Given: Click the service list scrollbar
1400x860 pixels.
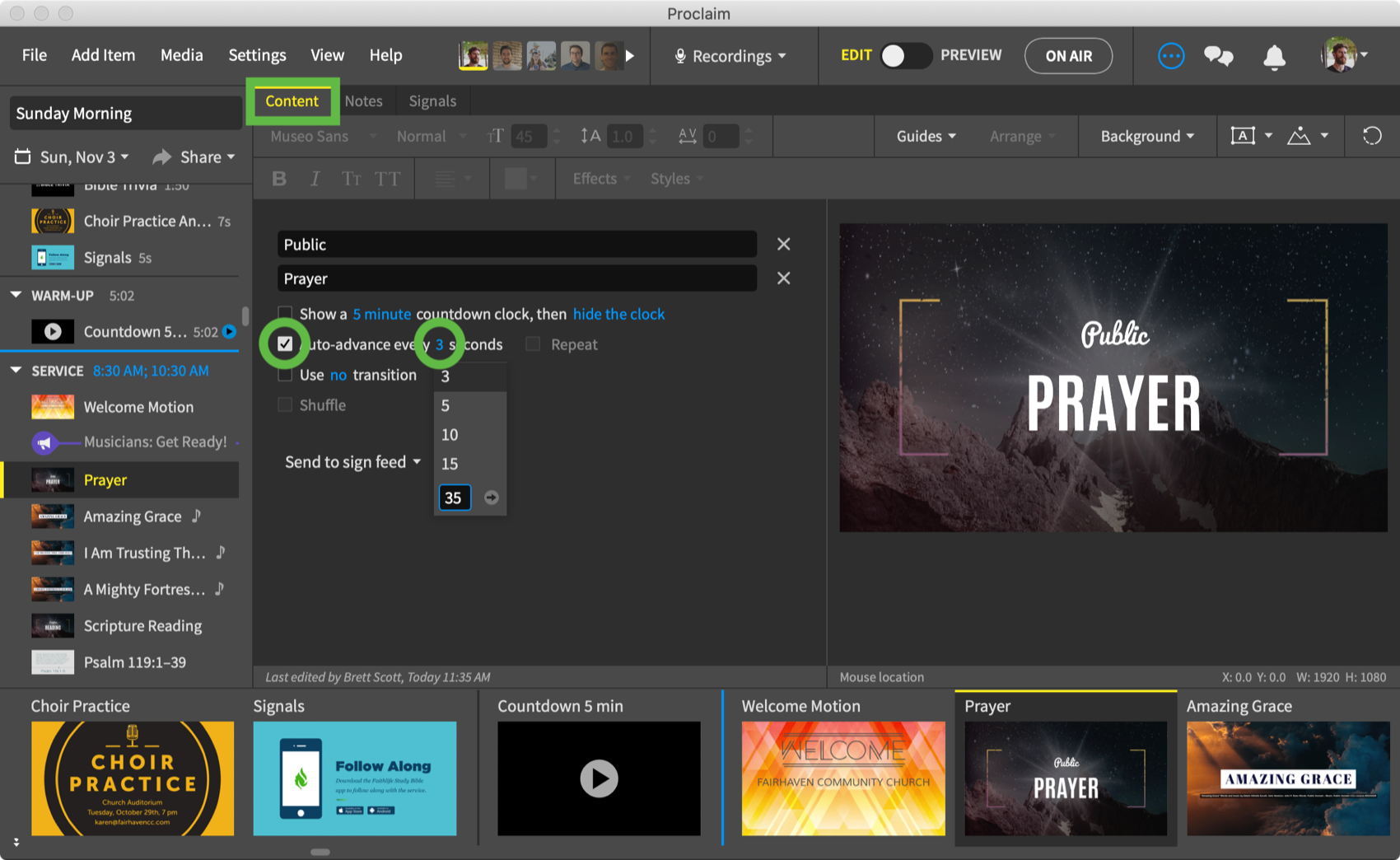Looking at the screenshot, I should tap(245, 316).
